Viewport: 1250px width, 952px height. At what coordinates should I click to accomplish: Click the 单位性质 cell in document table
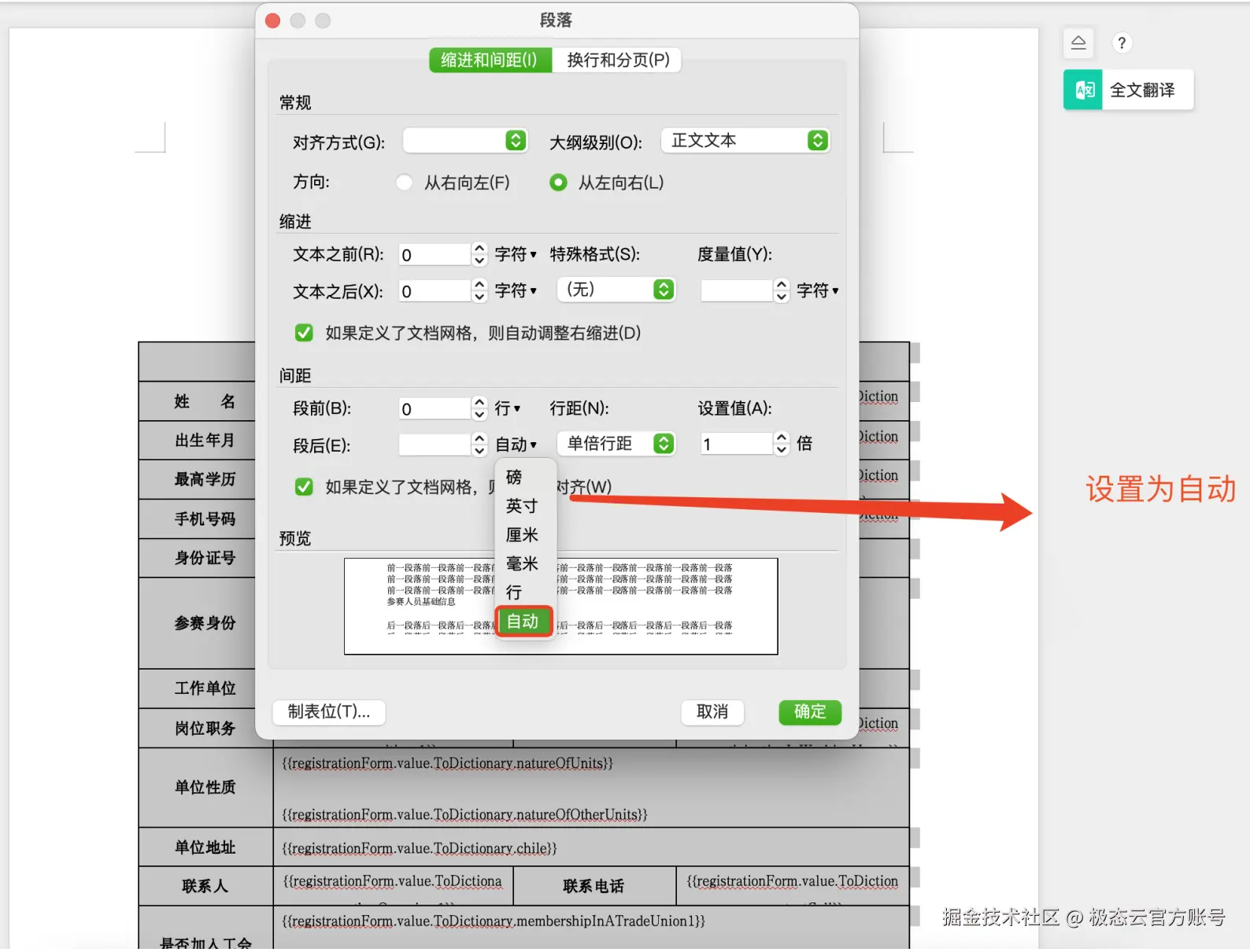pos(205,788)
